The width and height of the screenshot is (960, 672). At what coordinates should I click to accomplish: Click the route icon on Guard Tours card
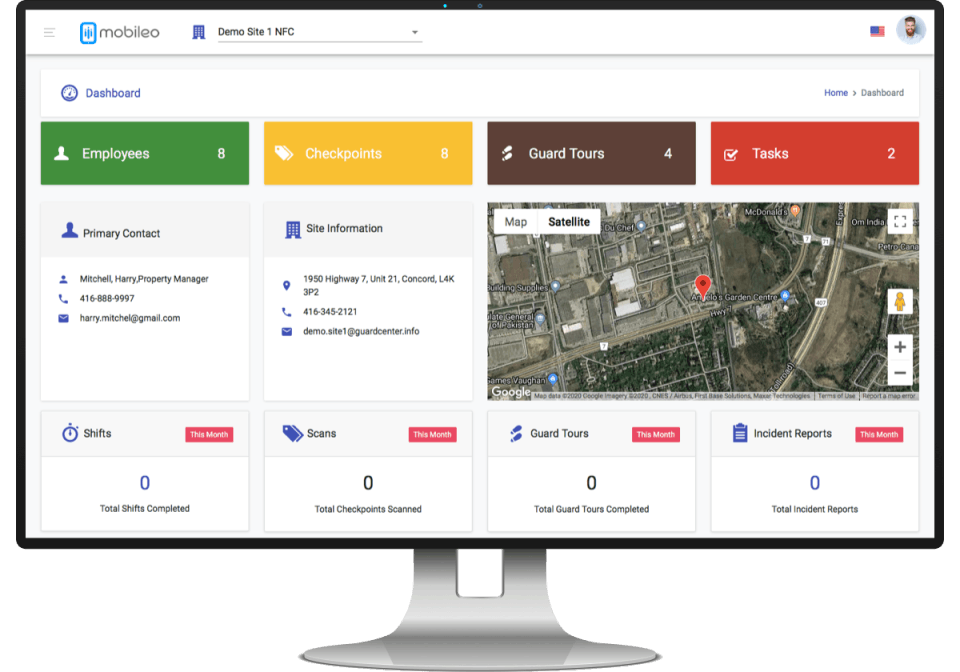[x=507, y=153]
